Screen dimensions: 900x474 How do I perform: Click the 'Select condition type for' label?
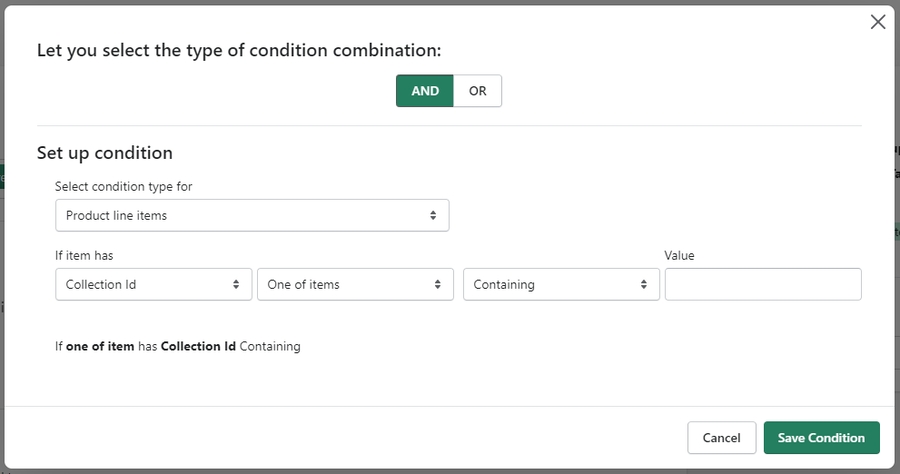pos(124,186)
